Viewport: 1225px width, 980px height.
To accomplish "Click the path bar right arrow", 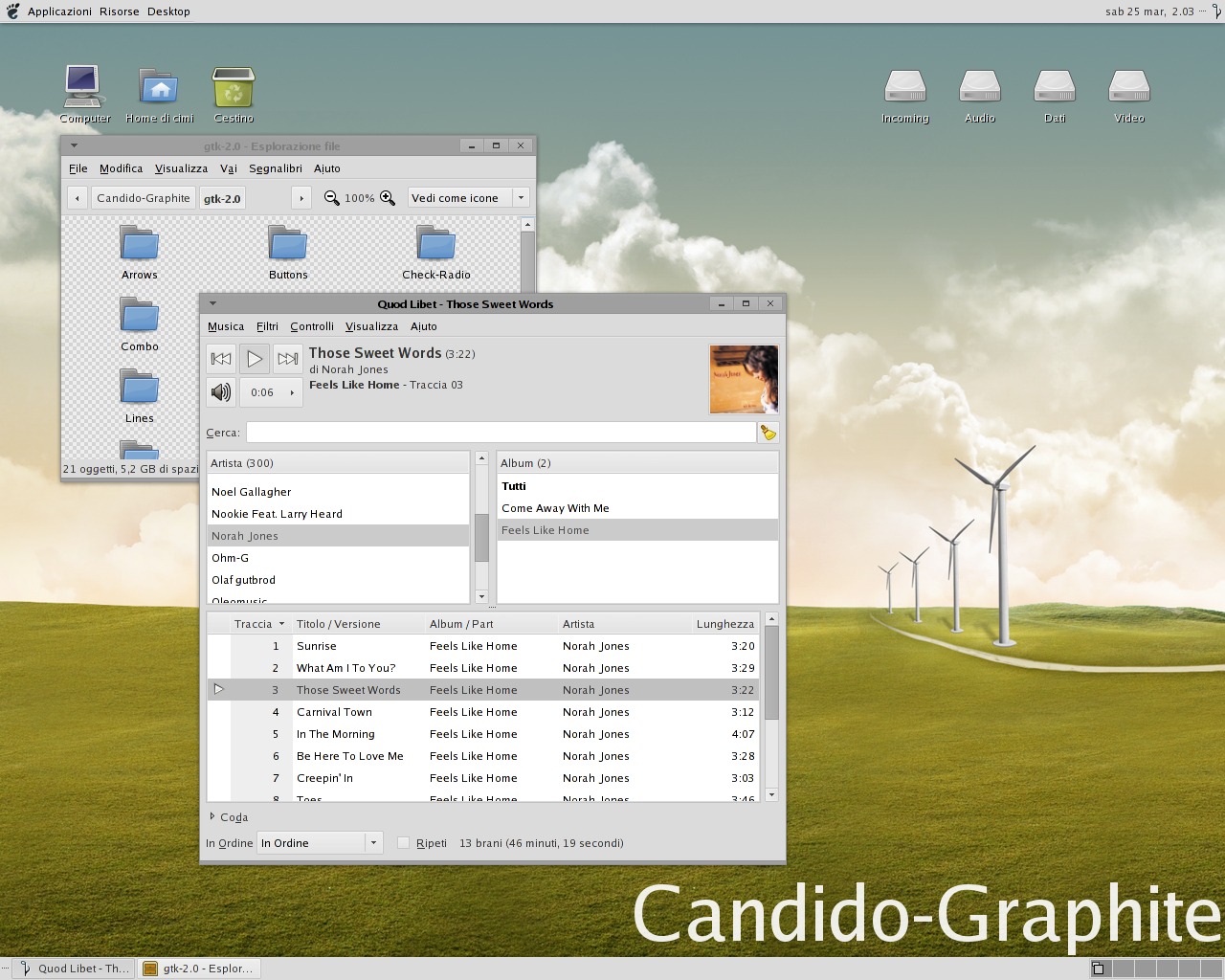I will 301,198.
